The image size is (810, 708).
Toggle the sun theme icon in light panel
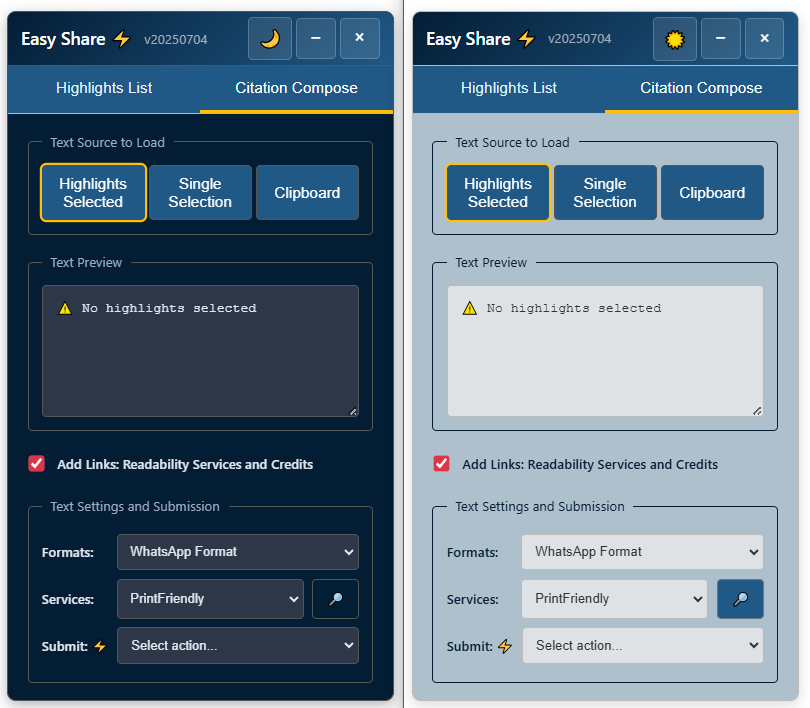click(675, 39)
